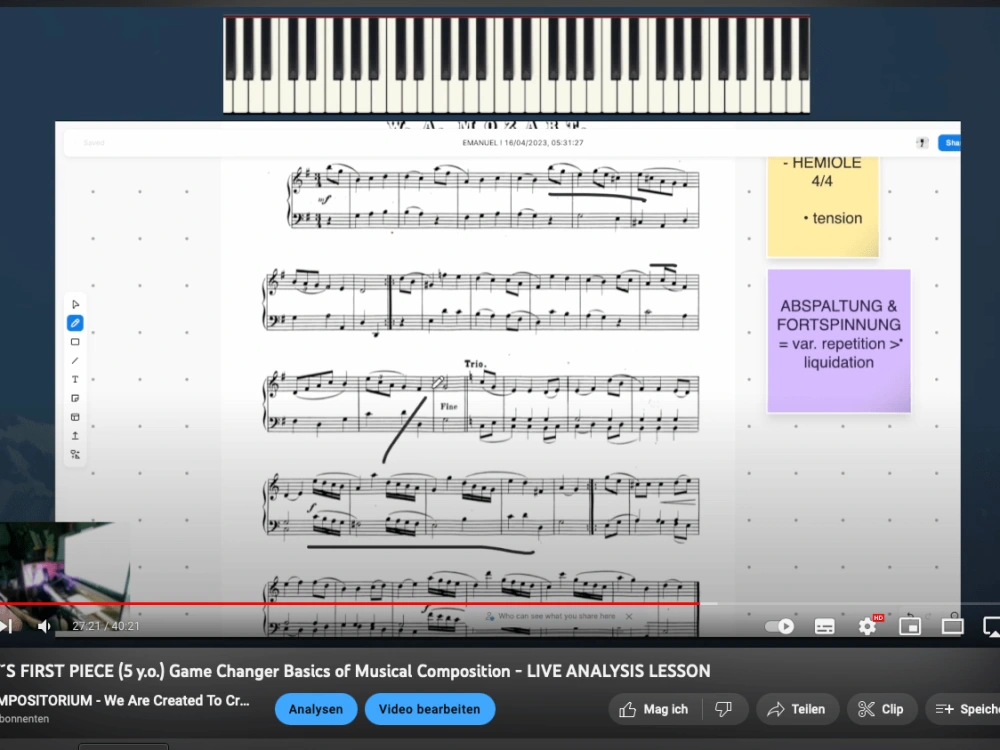Click the Video bearbeiten button

click(430, 709)
